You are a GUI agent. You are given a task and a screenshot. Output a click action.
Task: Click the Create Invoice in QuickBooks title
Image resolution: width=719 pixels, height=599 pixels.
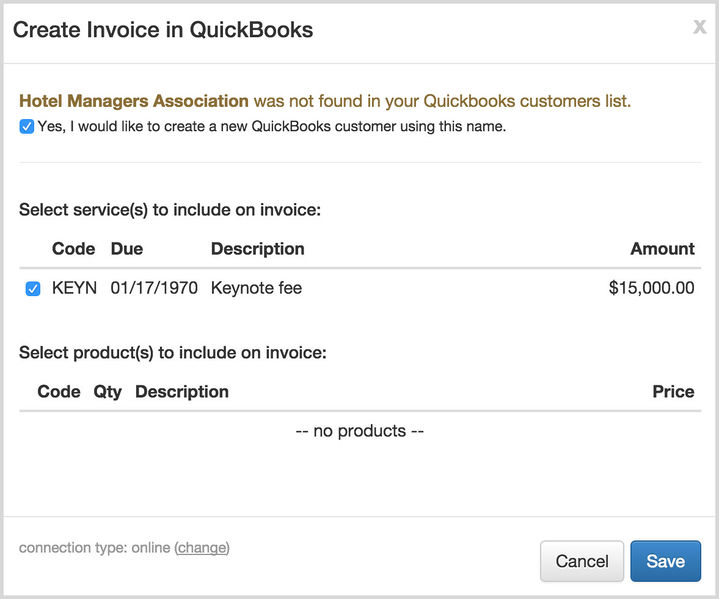(x=163, y=30)
